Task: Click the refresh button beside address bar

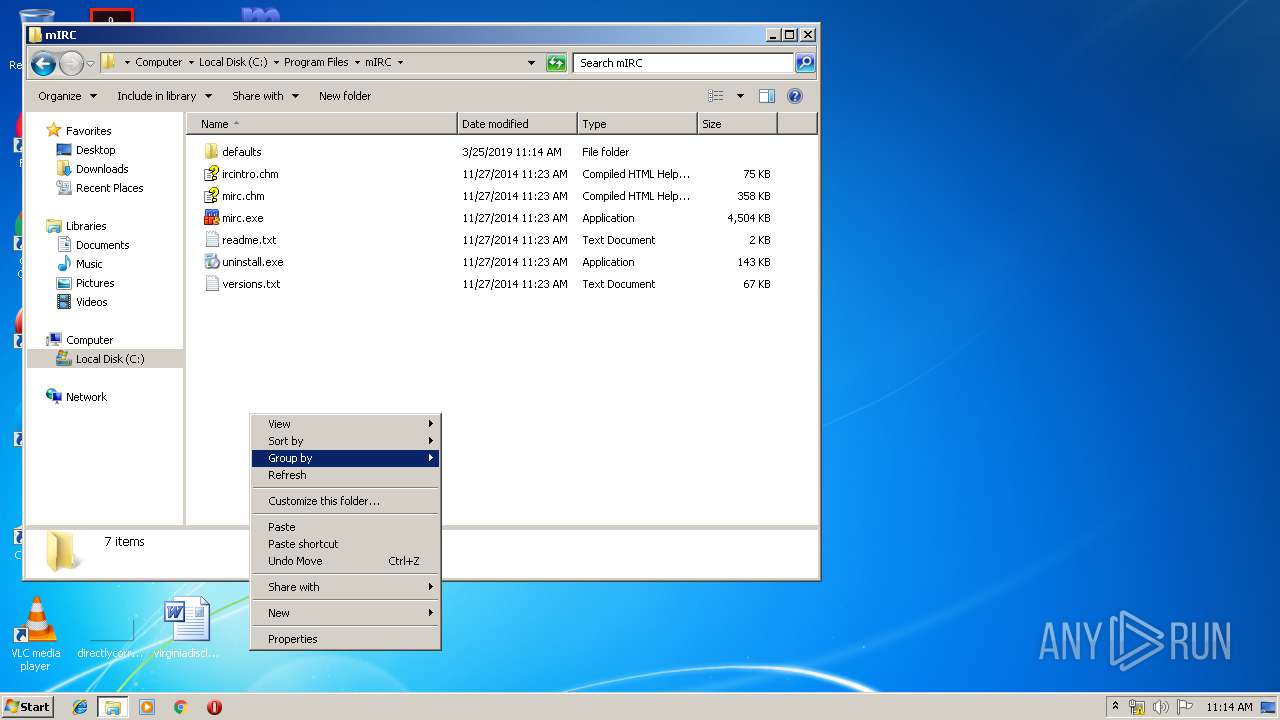Action: pyautogui.click(x=556, y=63)
